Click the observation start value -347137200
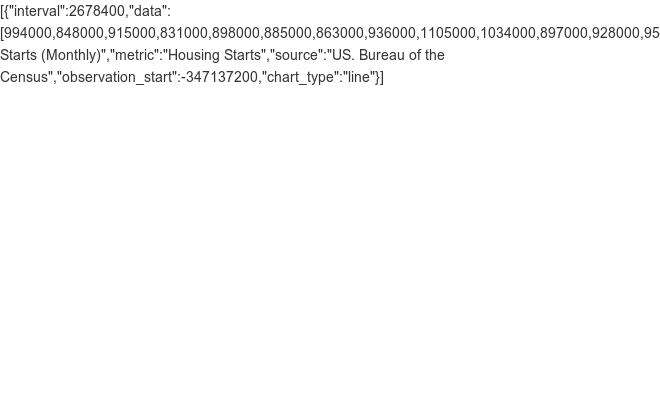This screenshot has width=660, height=400. pyautogui.click(x=219, y=77)
